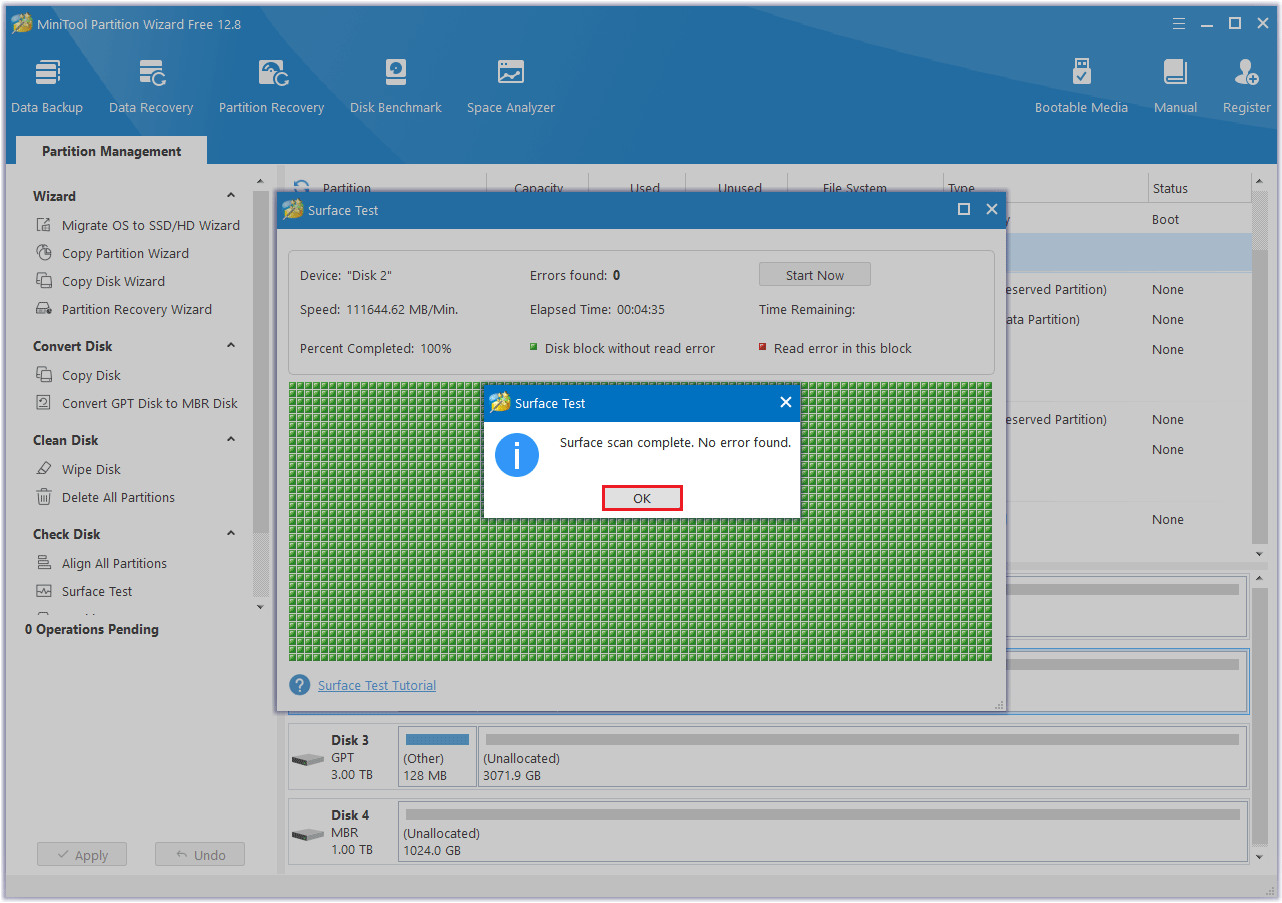The width and height of the screenshot is (1282, 903).
Task: Click the Disk 4 drive icon
Action: (x=307, y=834)
